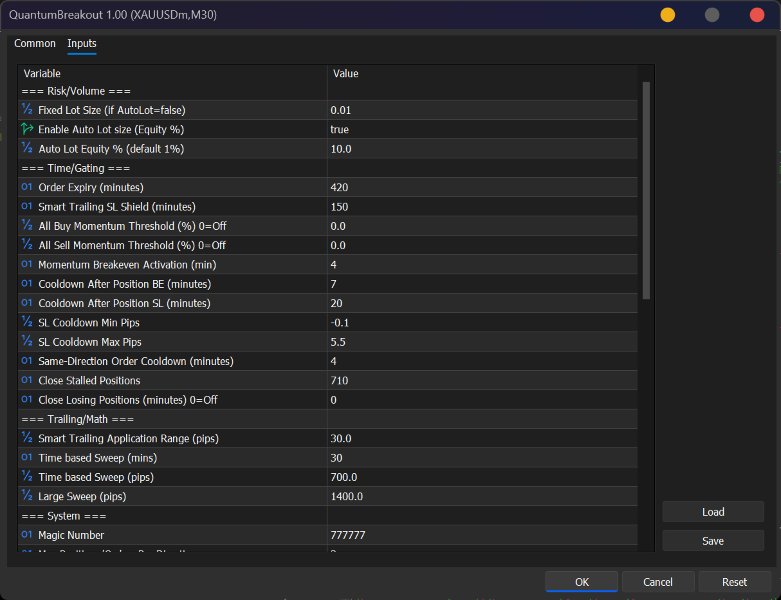Click the double-type icon beside Smart Trailing Application Range
This screenshot has width=781, height=600.
click(x=27, y=438)
